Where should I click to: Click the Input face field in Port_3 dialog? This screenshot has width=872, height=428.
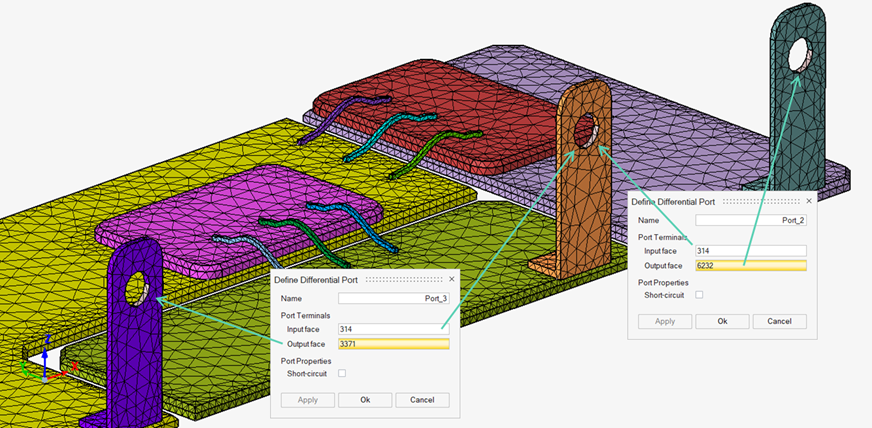[394, 328]
